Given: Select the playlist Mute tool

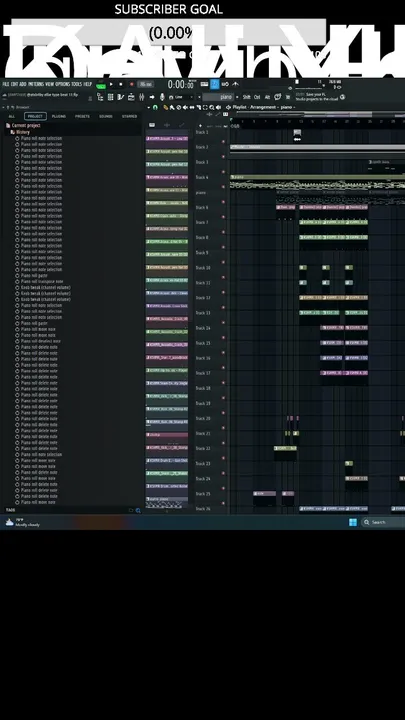Looking at the screenshot, I should 185,107.
